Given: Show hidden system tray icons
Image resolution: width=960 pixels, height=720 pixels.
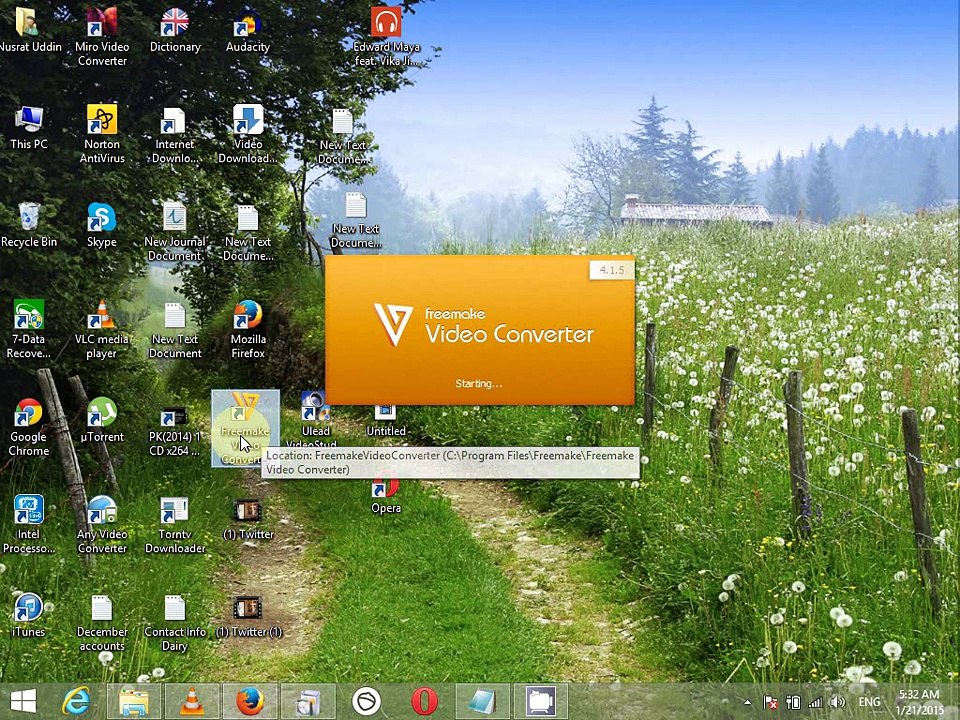Looking at the screenshot, I should [748, 702].
